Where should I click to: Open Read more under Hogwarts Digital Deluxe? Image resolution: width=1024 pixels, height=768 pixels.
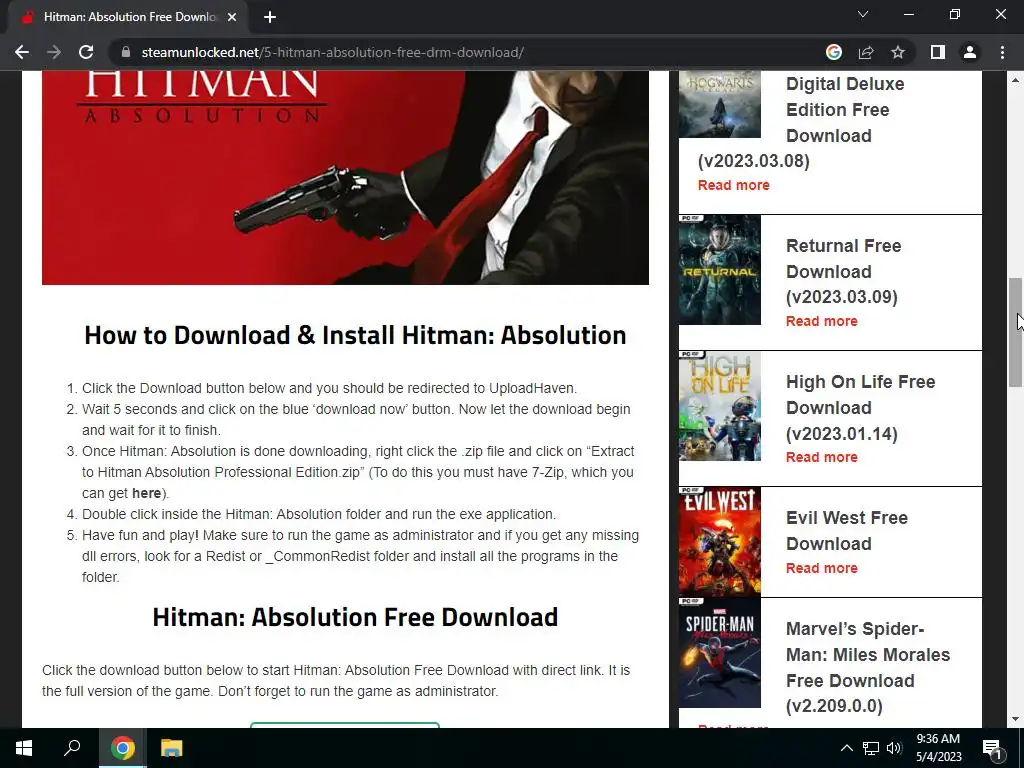point(733,185)
